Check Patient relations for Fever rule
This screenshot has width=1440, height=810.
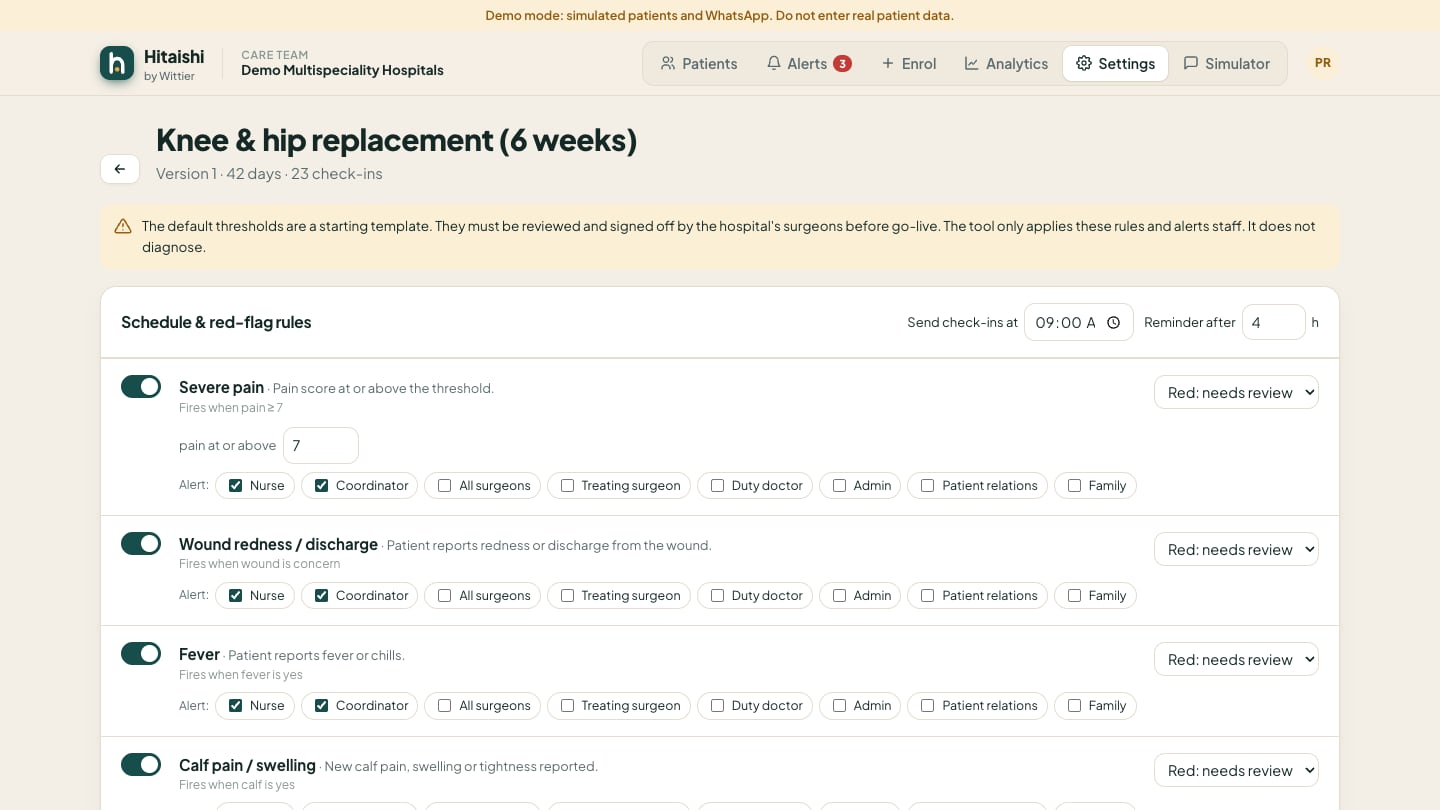point(928,706)
